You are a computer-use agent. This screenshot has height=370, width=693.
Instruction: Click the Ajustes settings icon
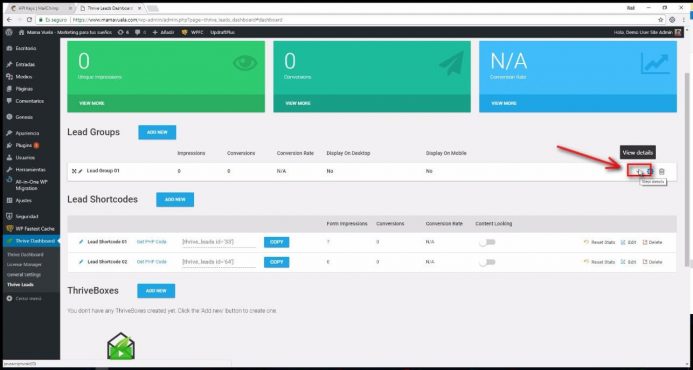9,200
